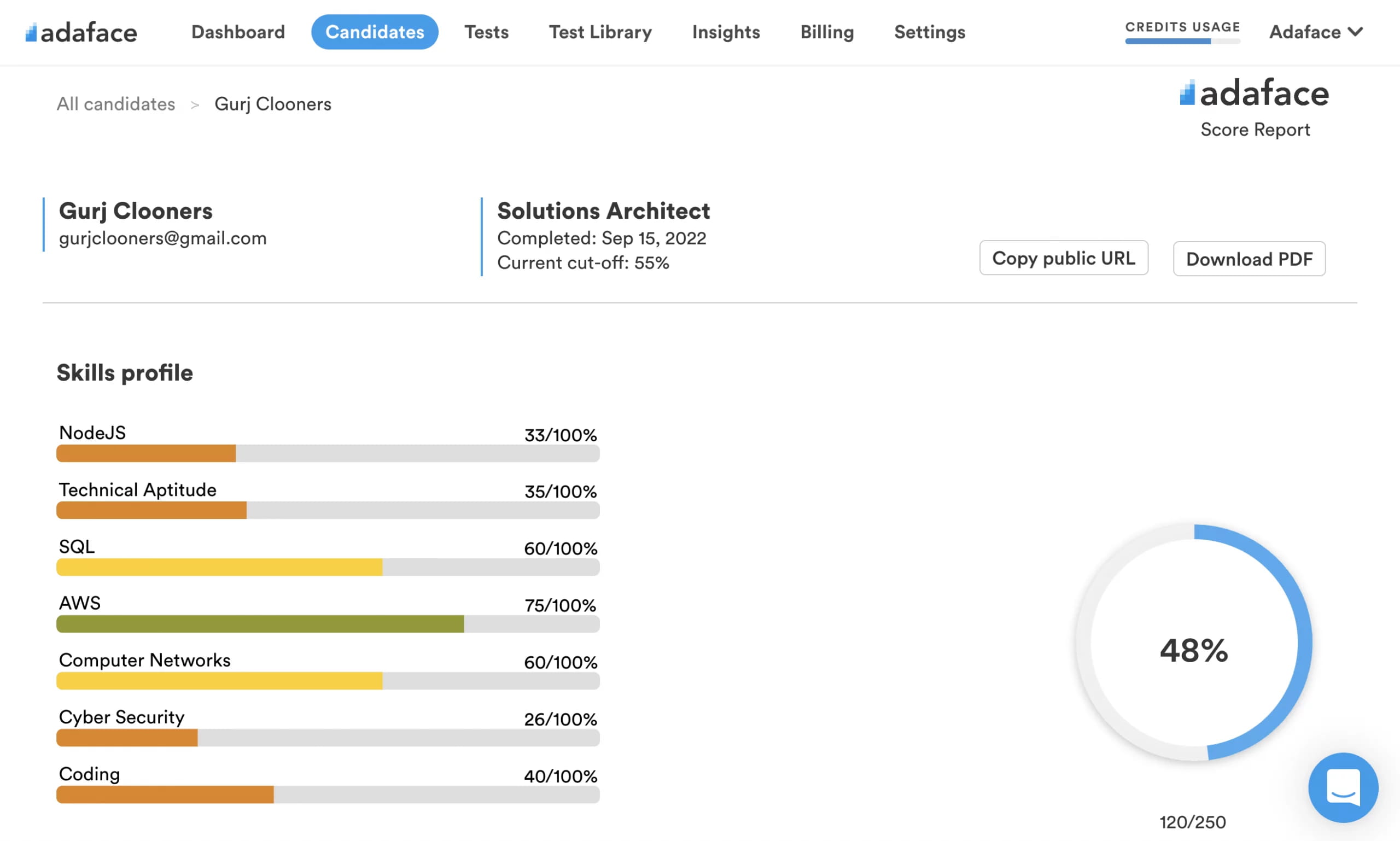Go to the Tests tab
1400x841 pixels.
(486, 32)
